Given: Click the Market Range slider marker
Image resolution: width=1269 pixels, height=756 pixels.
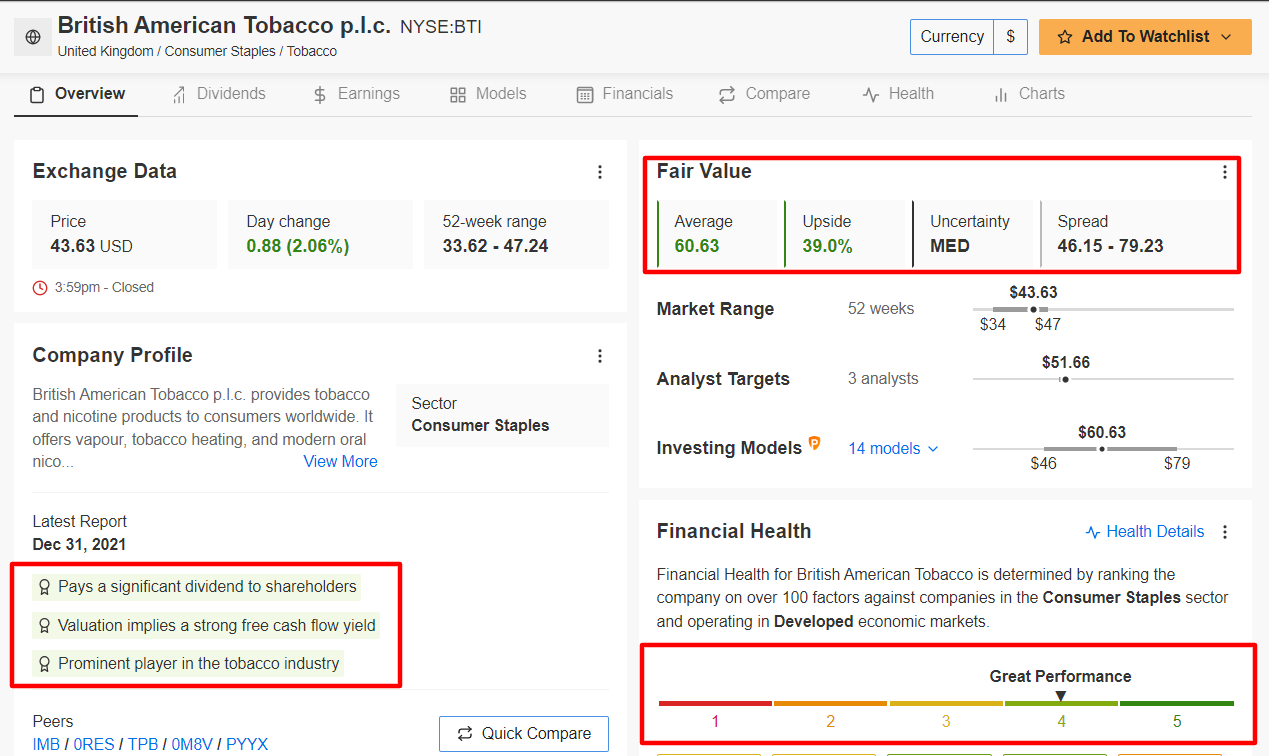Looking at the screenshot, I should (x=1034, y=310).
